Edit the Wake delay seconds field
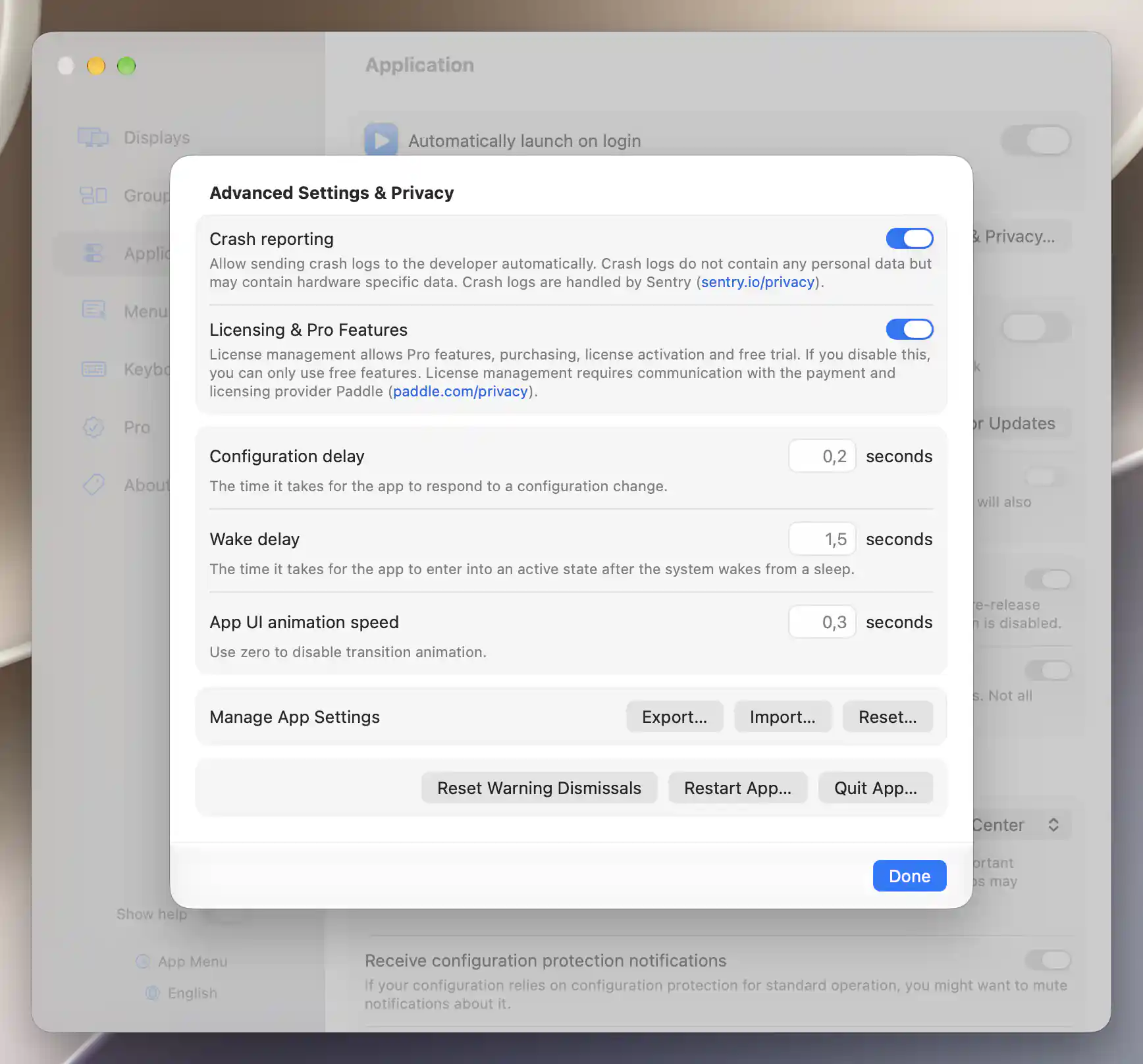1143x1064 pixels. pyautogui.click(x=822, y=539)
